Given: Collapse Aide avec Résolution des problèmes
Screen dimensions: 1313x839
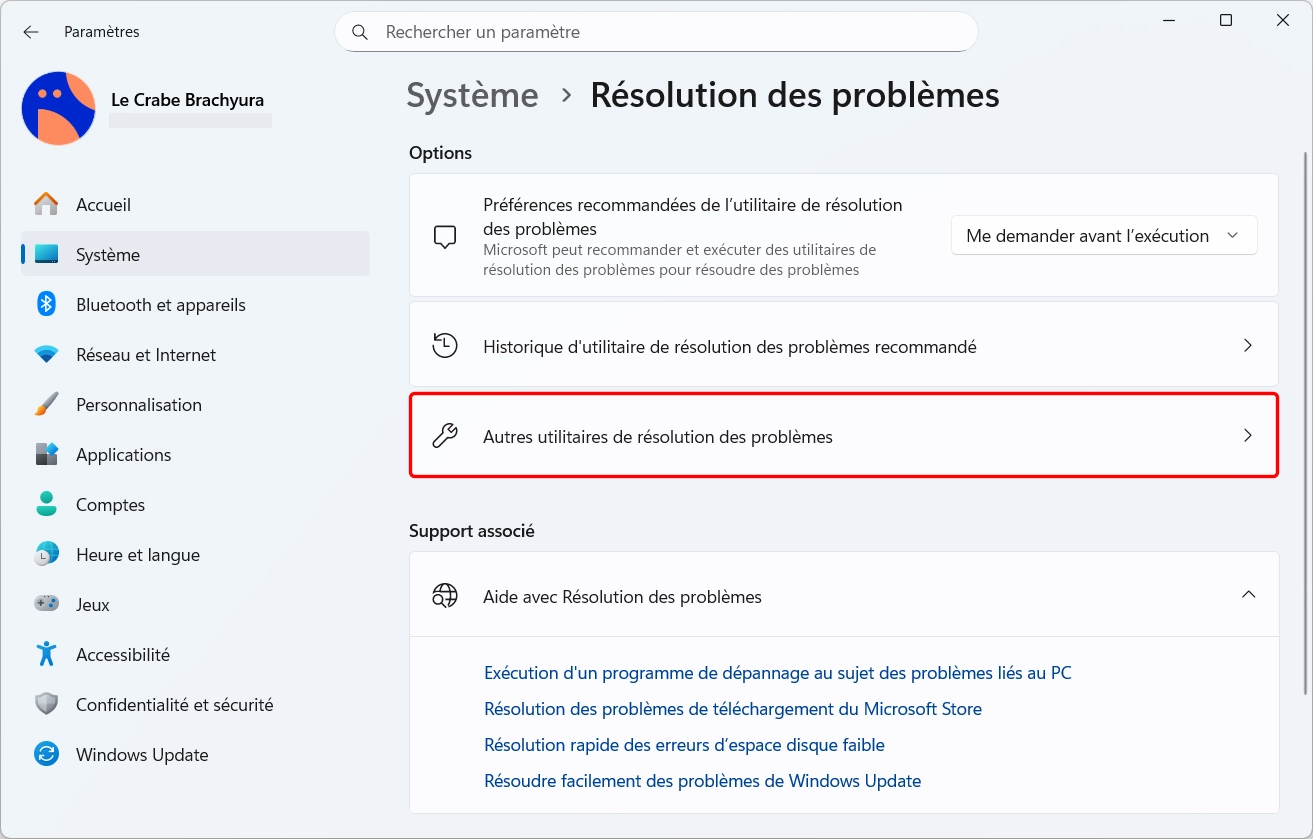Looking at the screenshot, I should click(1247, 595).
